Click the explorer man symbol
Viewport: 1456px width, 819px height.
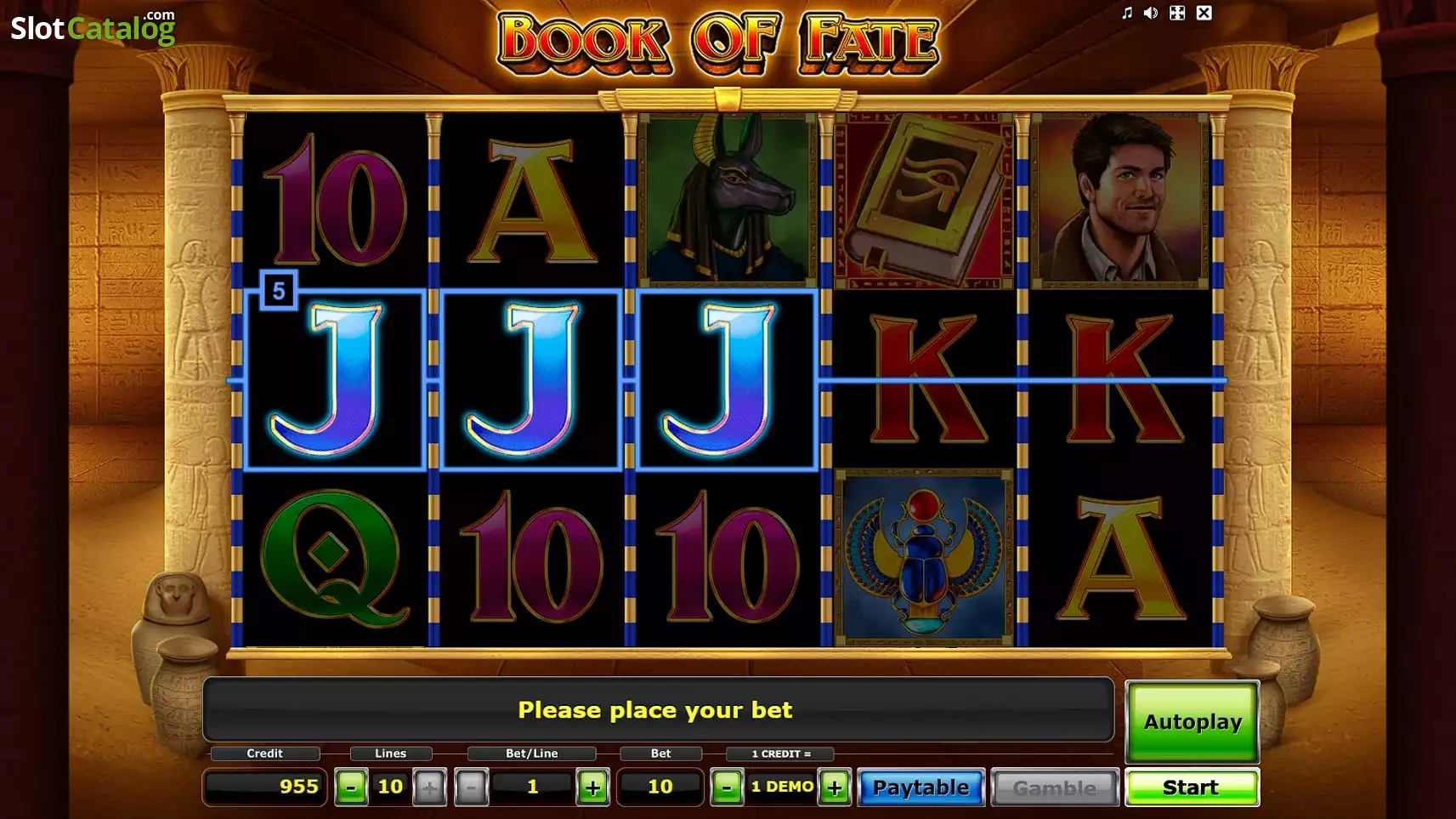click(x=1119, y=201)
